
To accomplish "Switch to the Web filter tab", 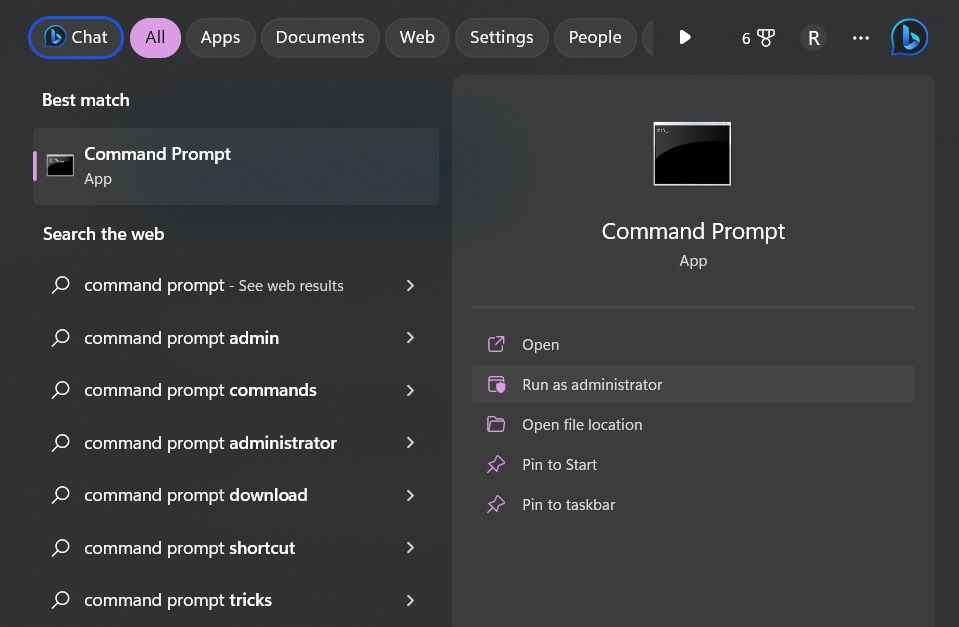I will (417, 37).
